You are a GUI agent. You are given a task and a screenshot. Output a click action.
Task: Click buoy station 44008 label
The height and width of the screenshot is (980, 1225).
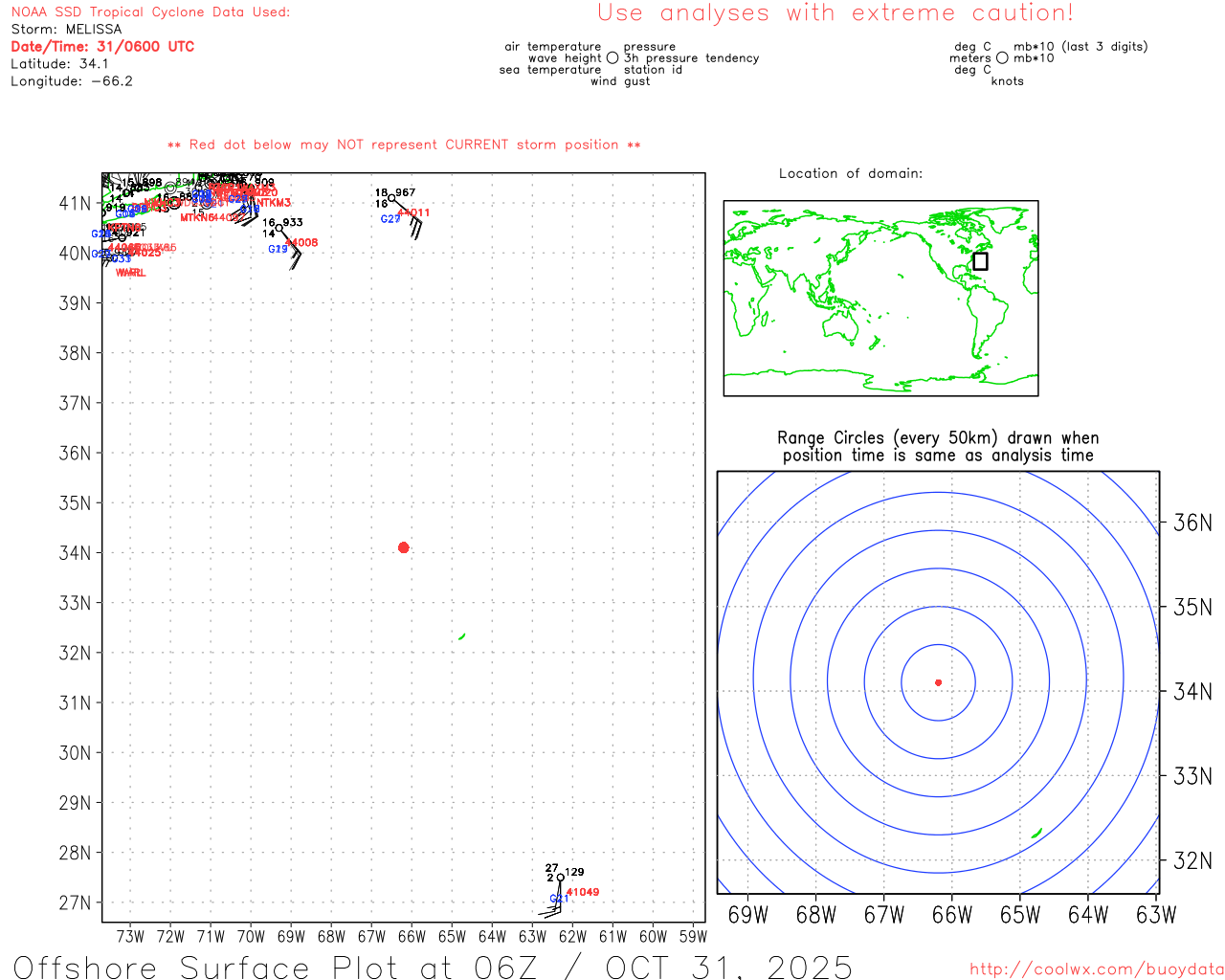[x=301, y=243]
